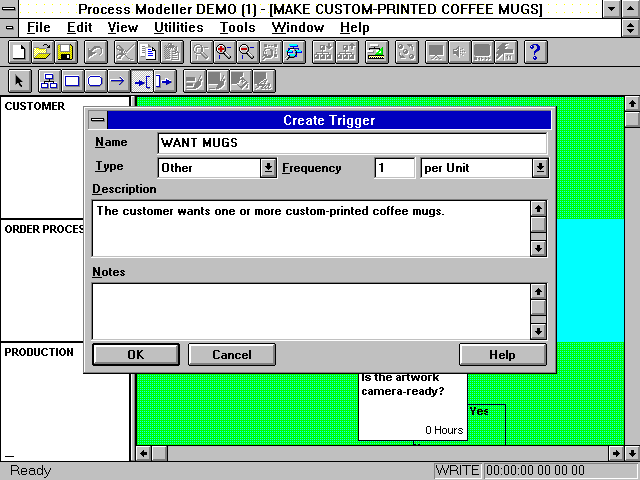Screen dimensions: 640x480
Task: Click the New document toolbar icon
Action: (x=19, y=52)
